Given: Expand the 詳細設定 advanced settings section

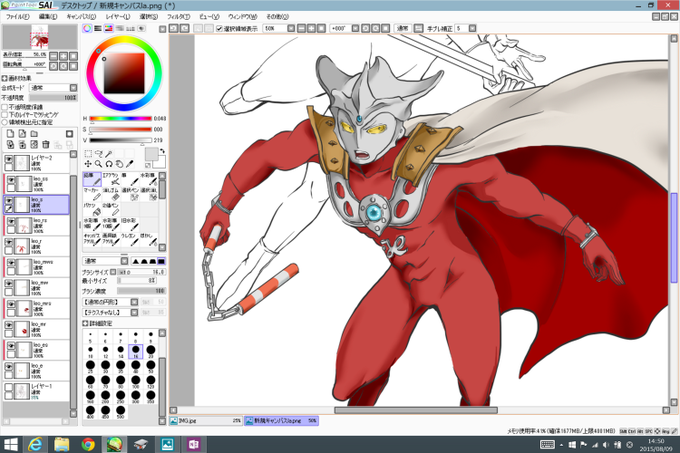Looking at the screenshot, I should click(85, 323).
